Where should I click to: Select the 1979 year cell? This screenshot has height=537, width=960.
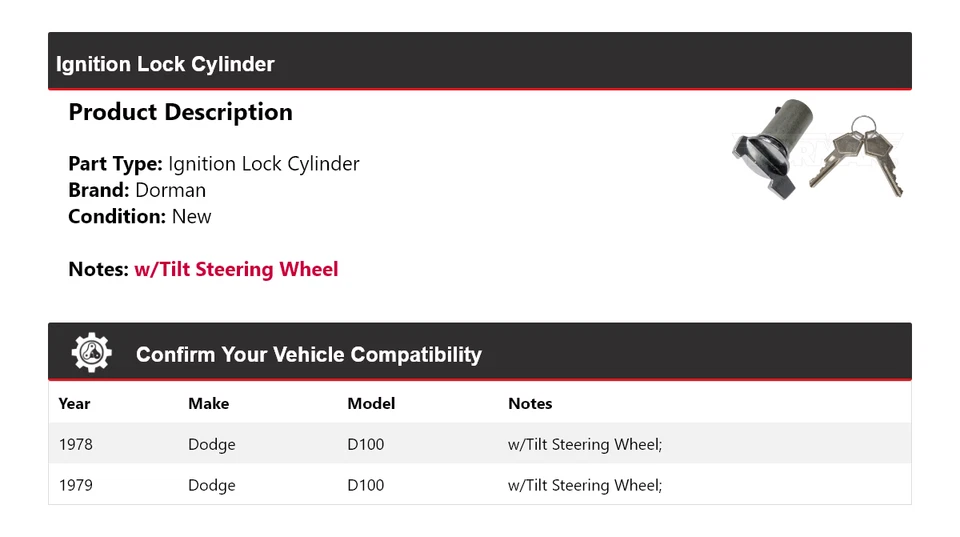(x=76, y=485)
